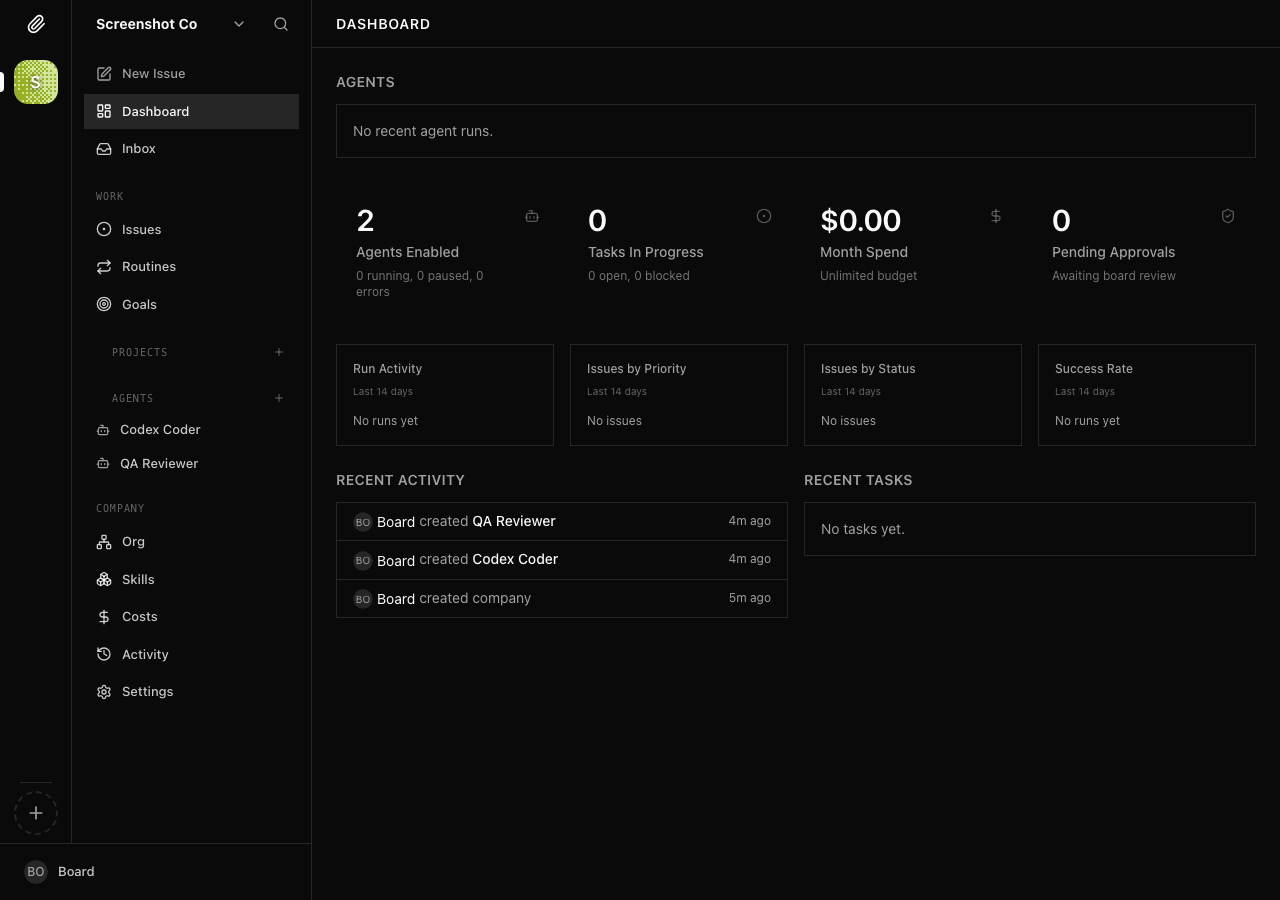Image resolution: width=1280 pixels, height=900 pixels.
Task: Click the Codex Coder robot icon
Action: [x=103, y=430]
